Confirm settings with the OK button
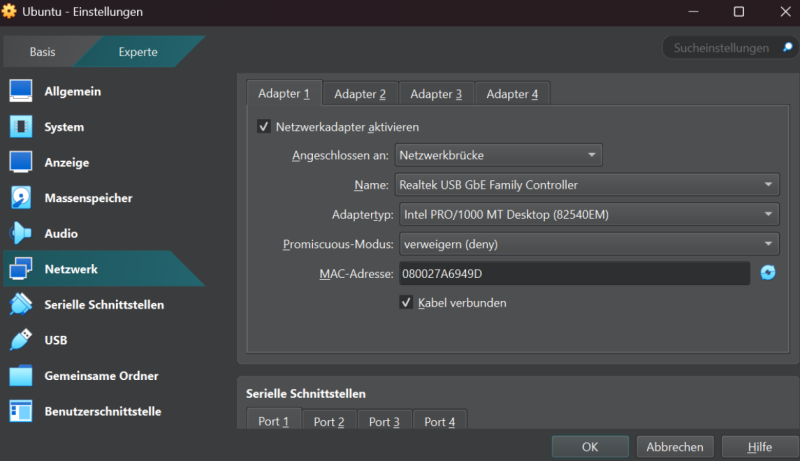The width and height of the screenshot is (800, 461). [590, 447]
